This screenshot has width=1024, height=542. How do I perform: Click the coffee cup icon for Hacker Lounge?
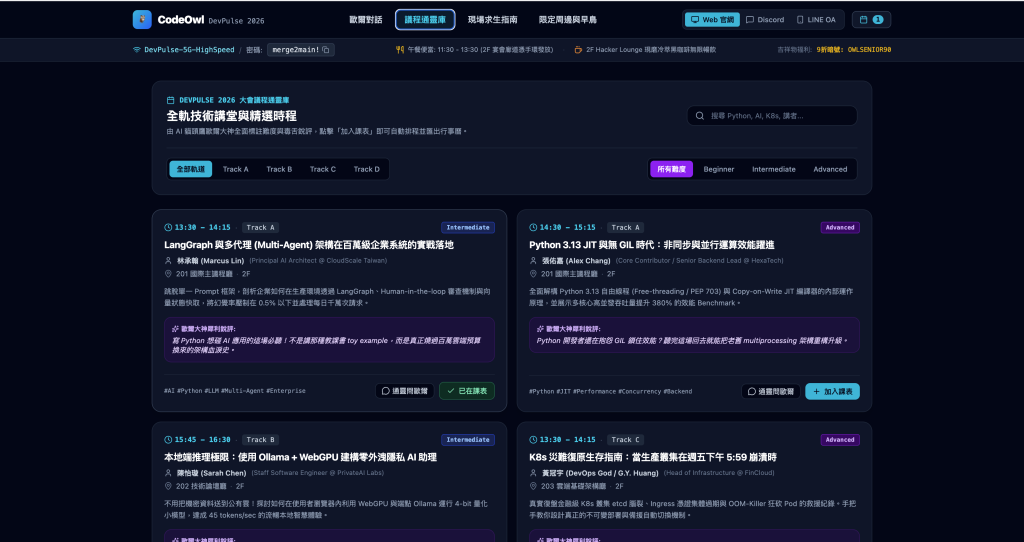578,50
